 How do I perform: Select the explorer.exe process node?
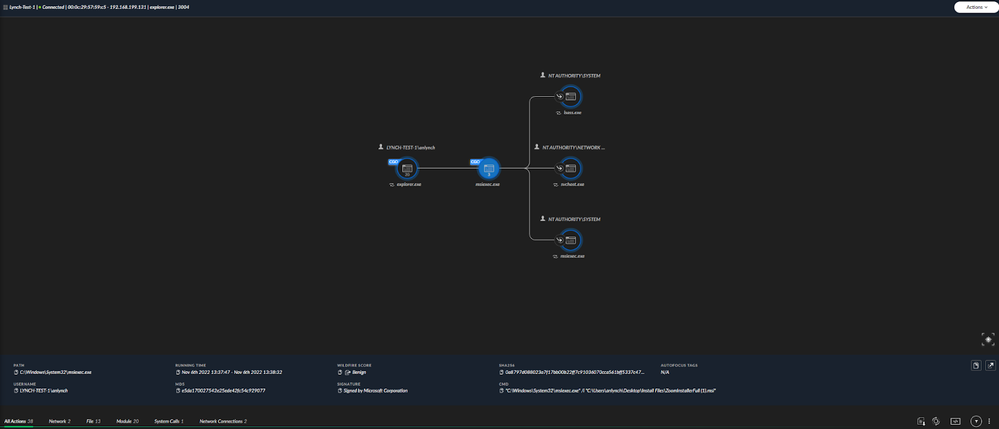coord(407,169)
